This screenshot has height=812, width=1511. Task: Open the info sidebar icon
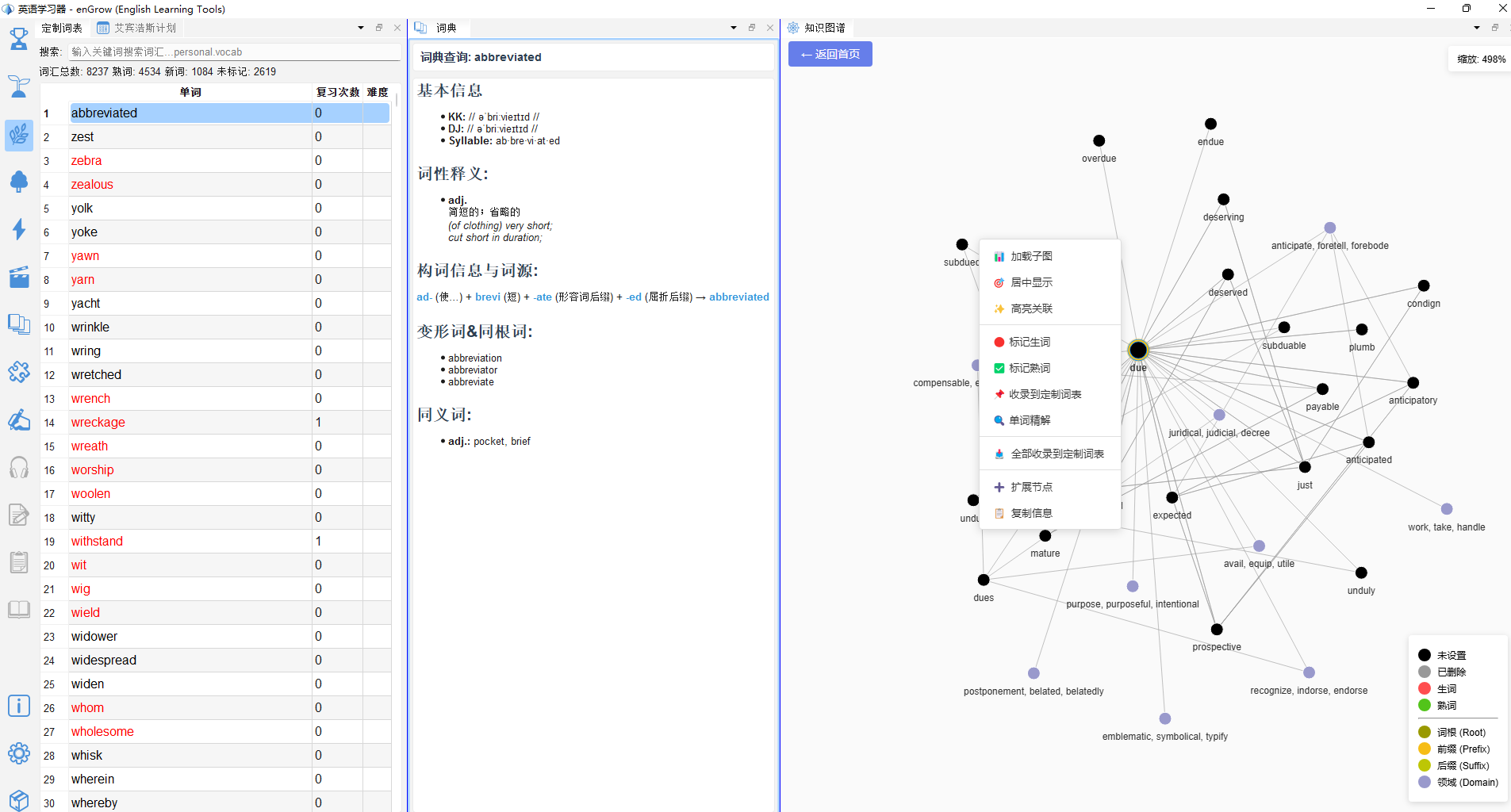click(19, 706)
